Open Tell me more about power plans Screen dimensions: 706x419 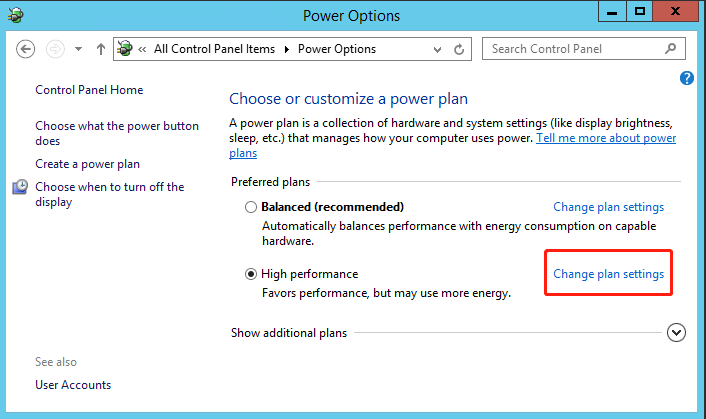click(x=606, y=138)
